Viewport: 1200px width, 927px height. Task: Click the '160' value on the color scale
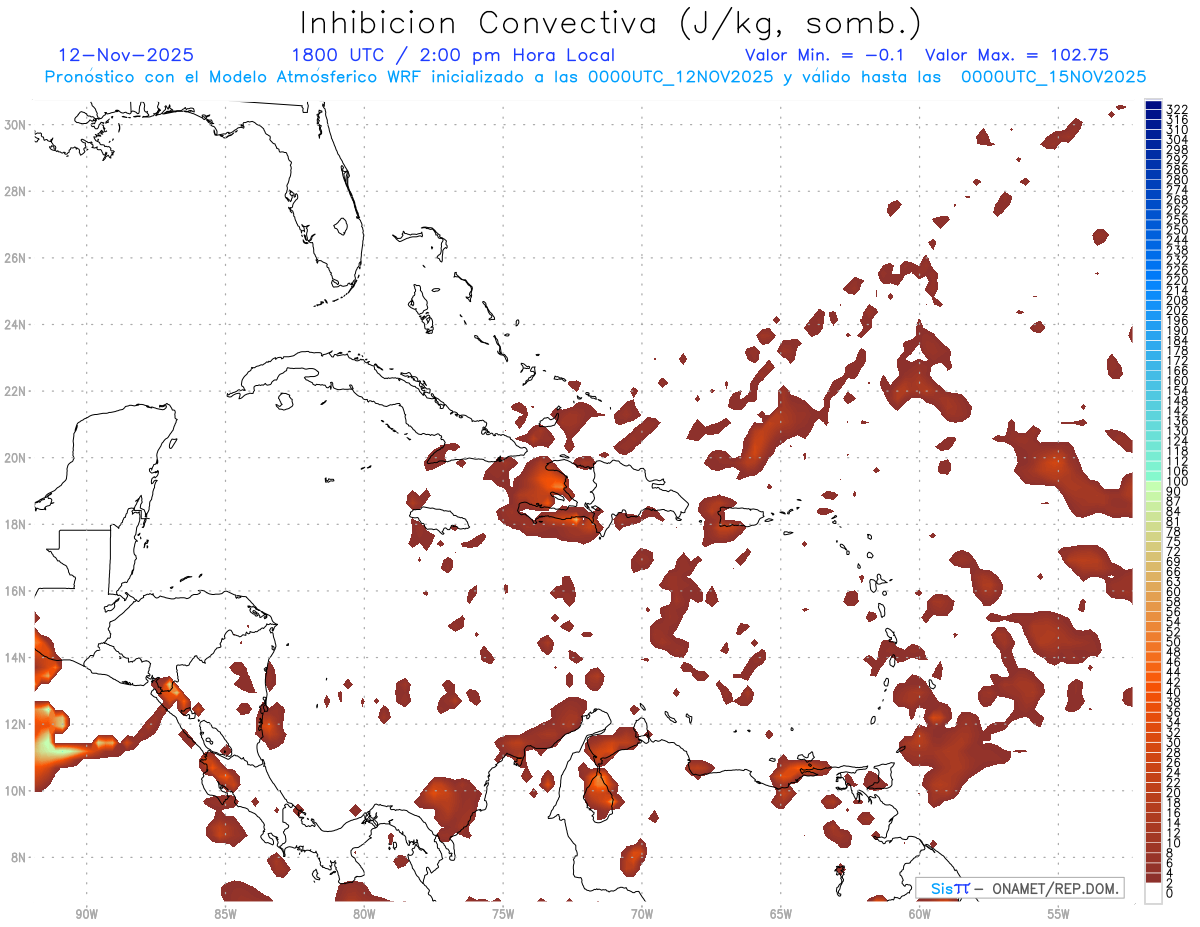[1177, 381]
